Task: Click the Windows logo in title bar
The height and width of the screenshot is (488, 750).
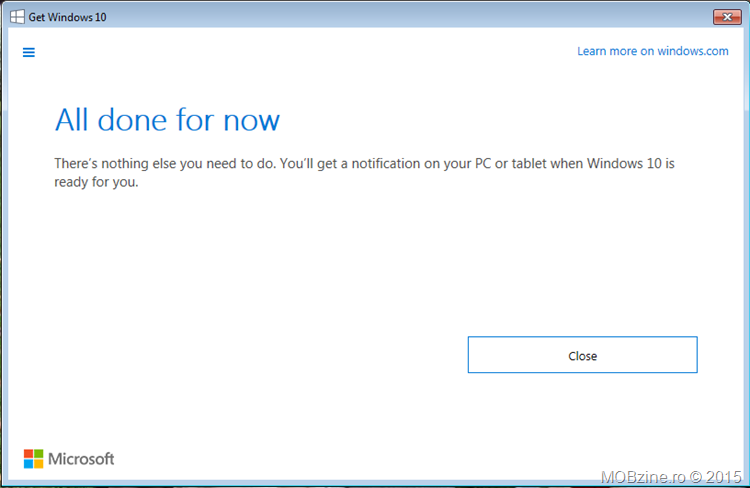Action: 17,17
